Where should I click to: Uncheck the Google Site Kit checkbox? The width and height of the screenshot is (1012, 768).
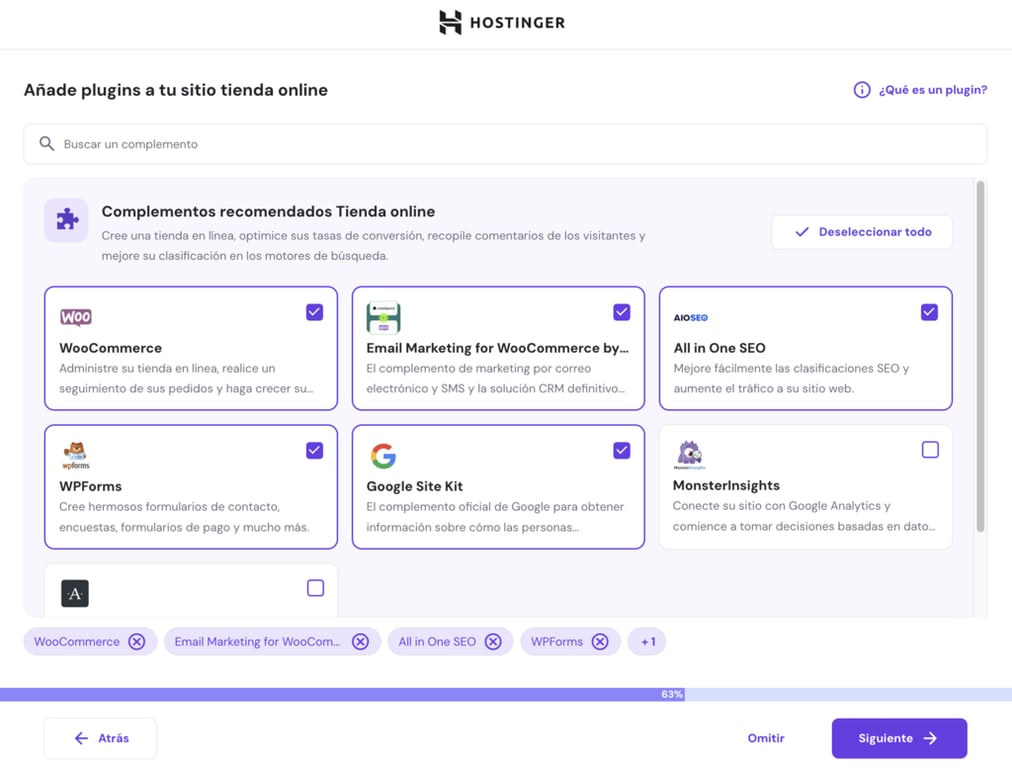pos(622,450)
